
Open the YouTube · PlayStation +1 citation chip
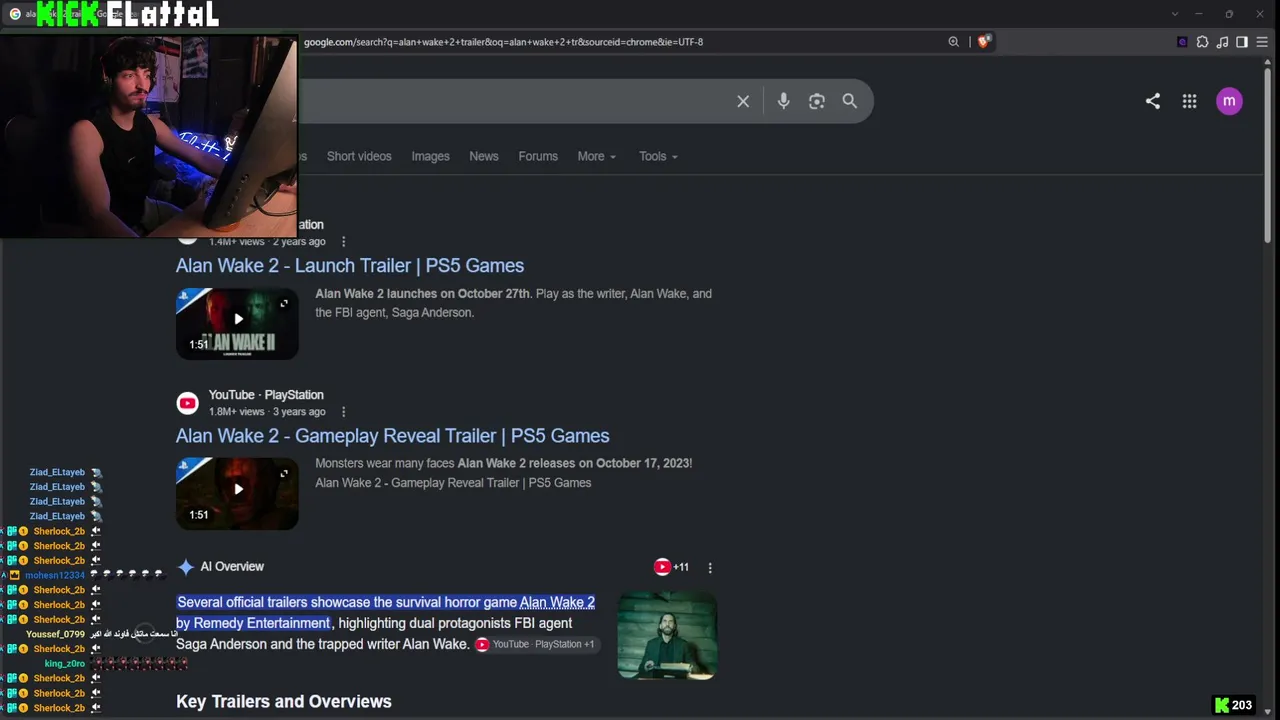click(x=535, y=644)
